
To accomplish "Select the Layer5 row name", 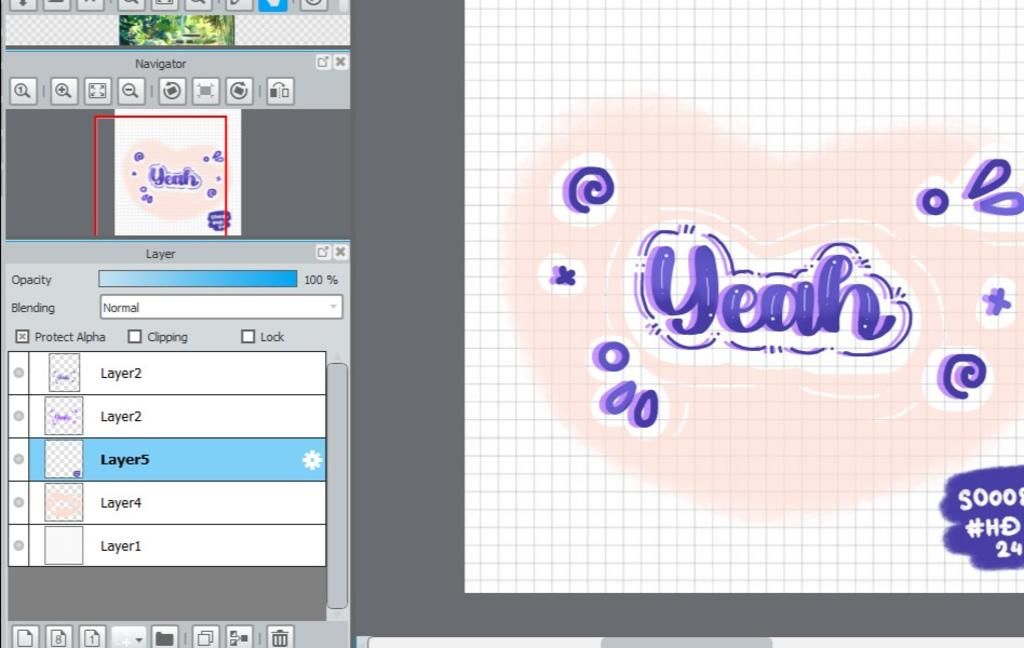I will pos(125,459).
